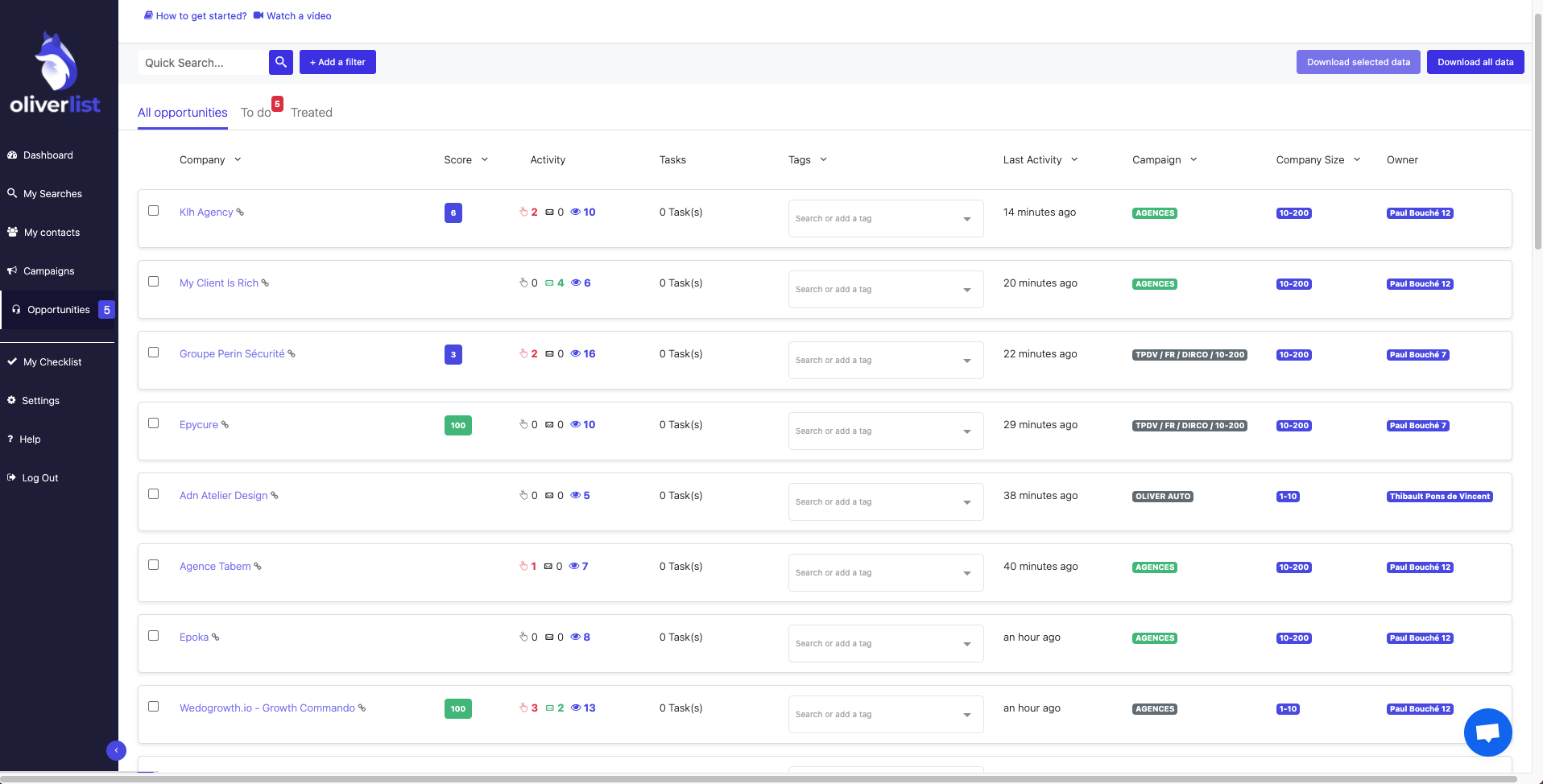Open the Score column sort chevron
The width and height of the screenshot is (1543, 784).
(x=485, y=159)
